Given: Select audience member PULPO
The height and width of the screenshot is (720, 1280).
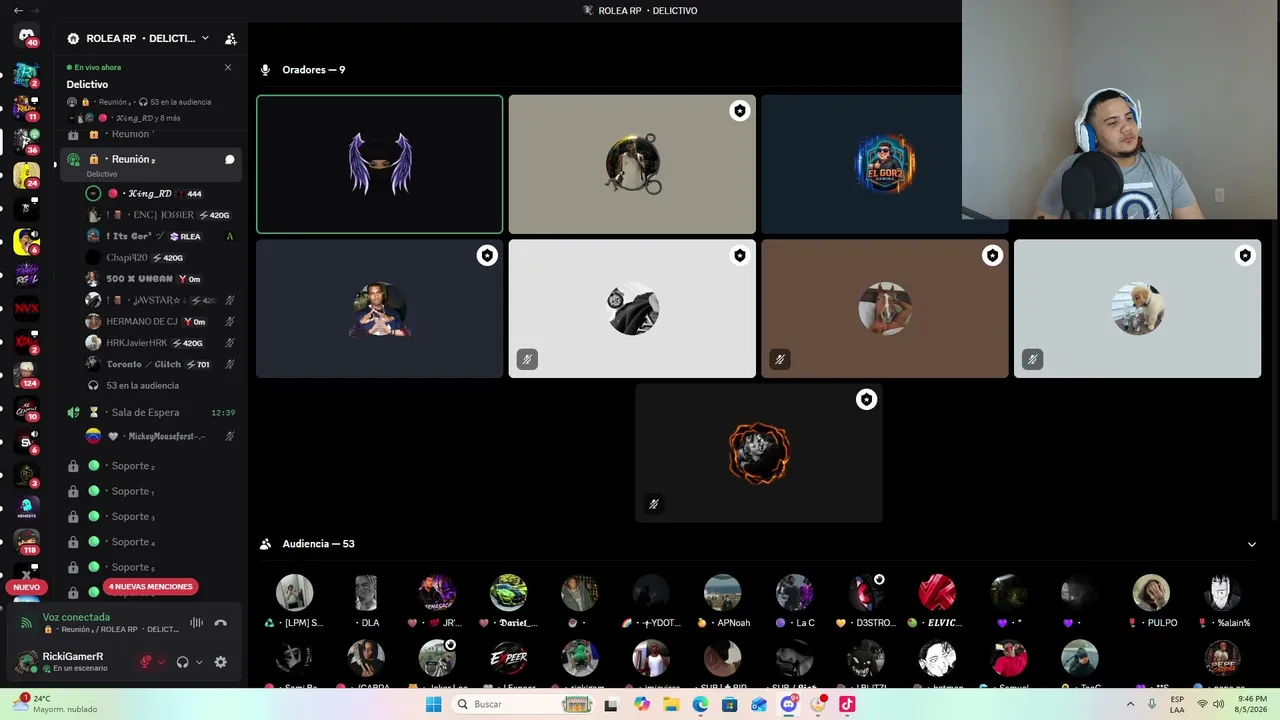Looking at the screenshot, I should (x=1151, y=601).
